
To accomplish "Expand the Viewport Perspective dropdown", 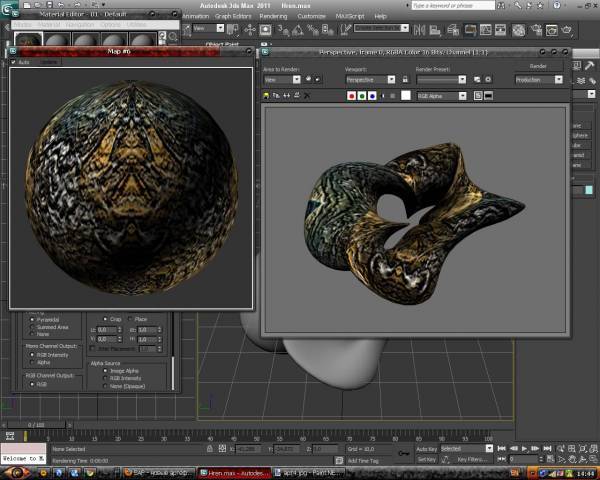I will click(370, 79).
